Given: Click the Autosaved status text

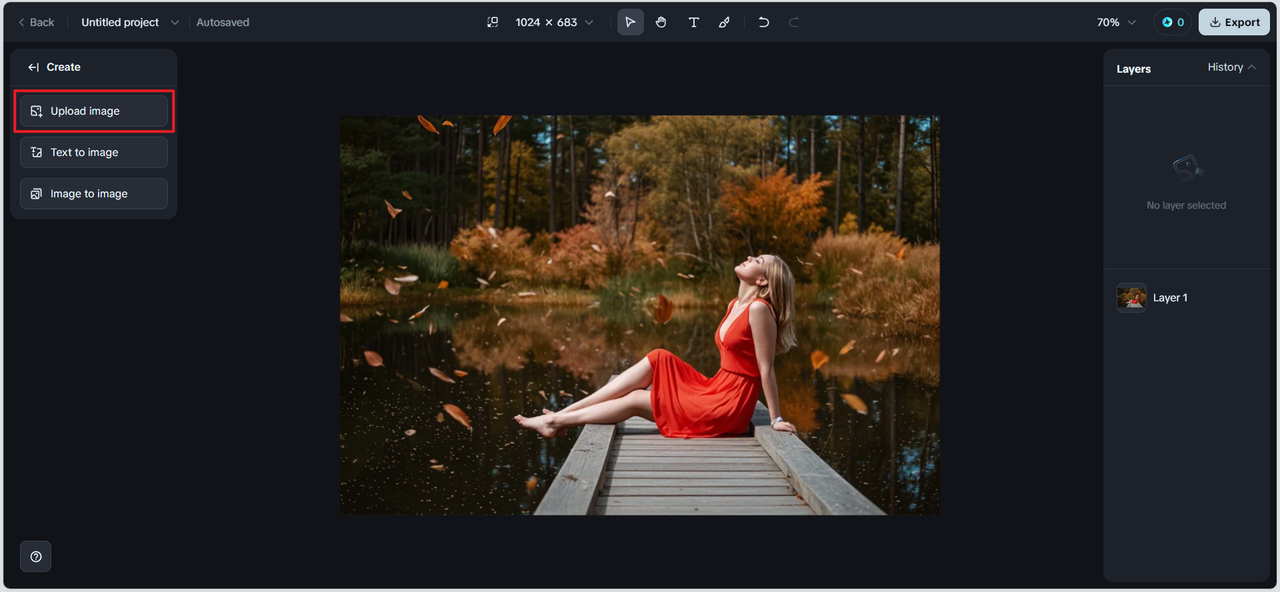Looking at the screenshot, I should click(223, 22).
